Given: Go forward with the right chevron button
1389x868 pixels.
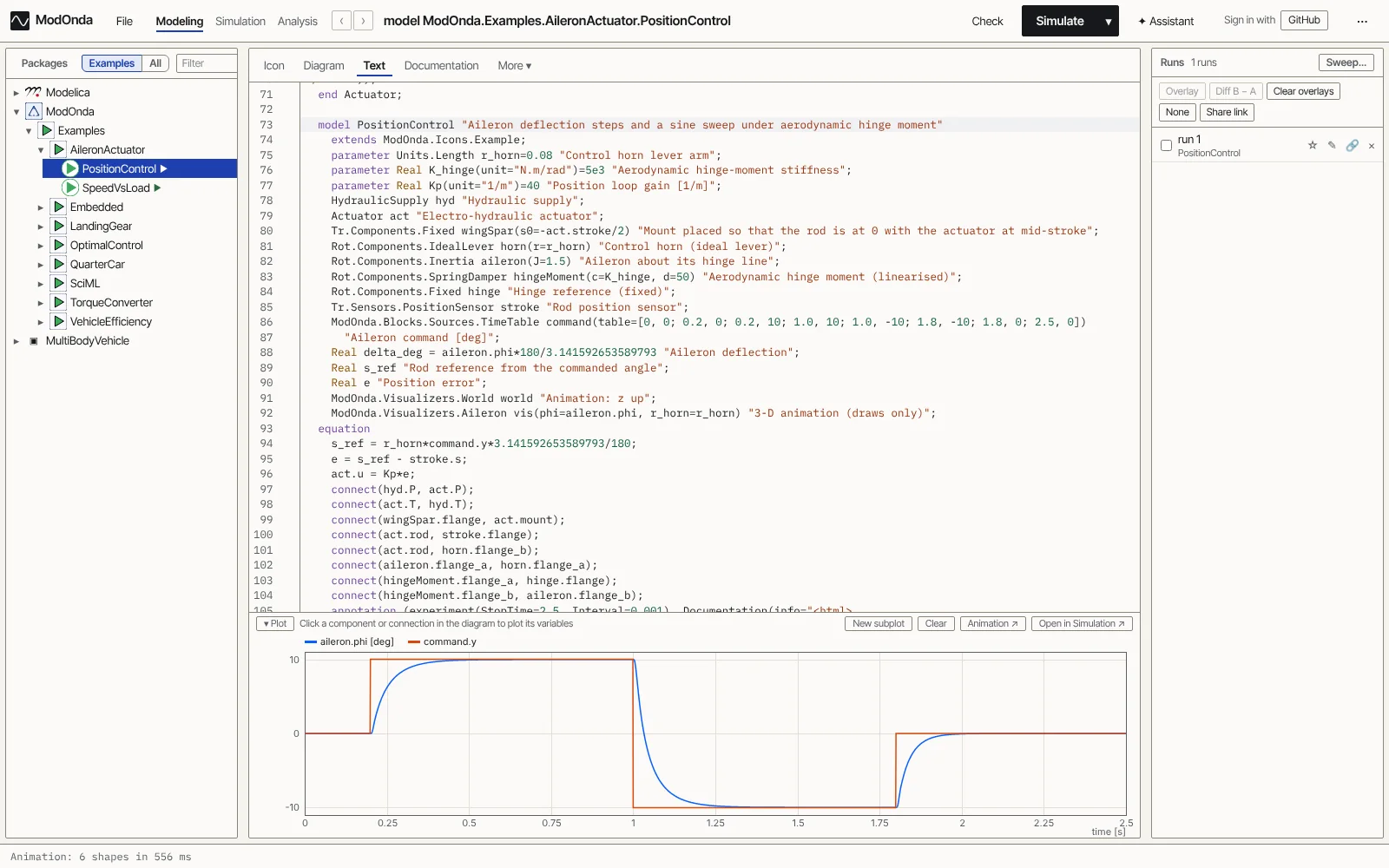Looking at the screenshot, I should [364, 21].
